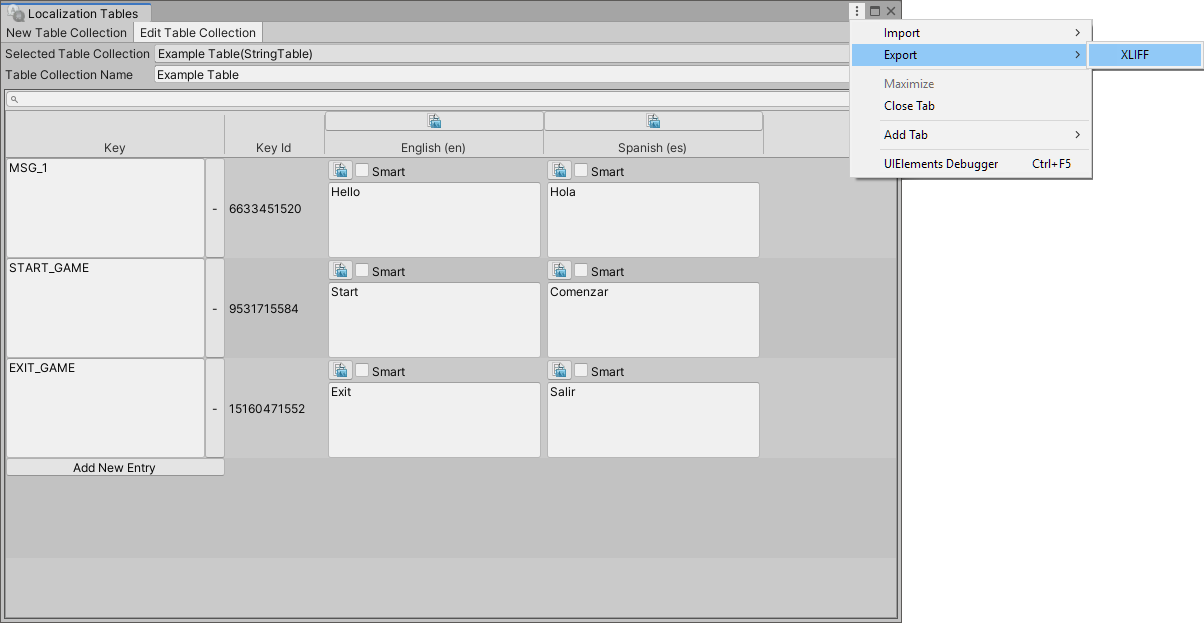Enable Smart for the English Hello entry
This screenshot has height=623, width=1204.
click(362, 171)
